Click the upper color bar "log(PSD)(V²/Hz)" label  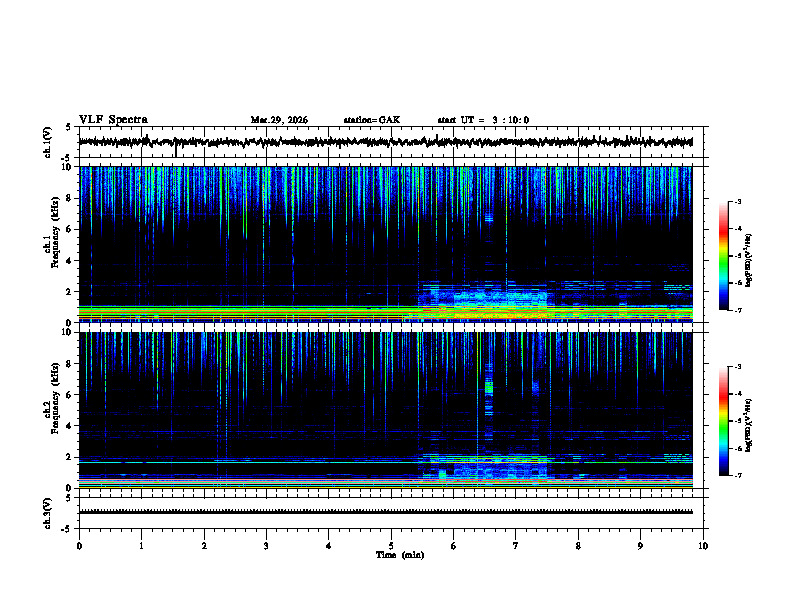pos(748,260)
